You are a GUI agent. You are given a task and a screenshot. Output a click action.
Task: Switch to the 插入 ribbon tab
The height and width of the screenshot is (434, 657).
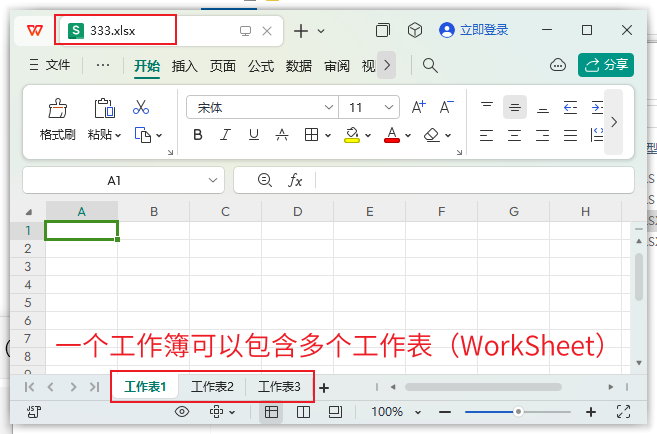click(185, 66)
